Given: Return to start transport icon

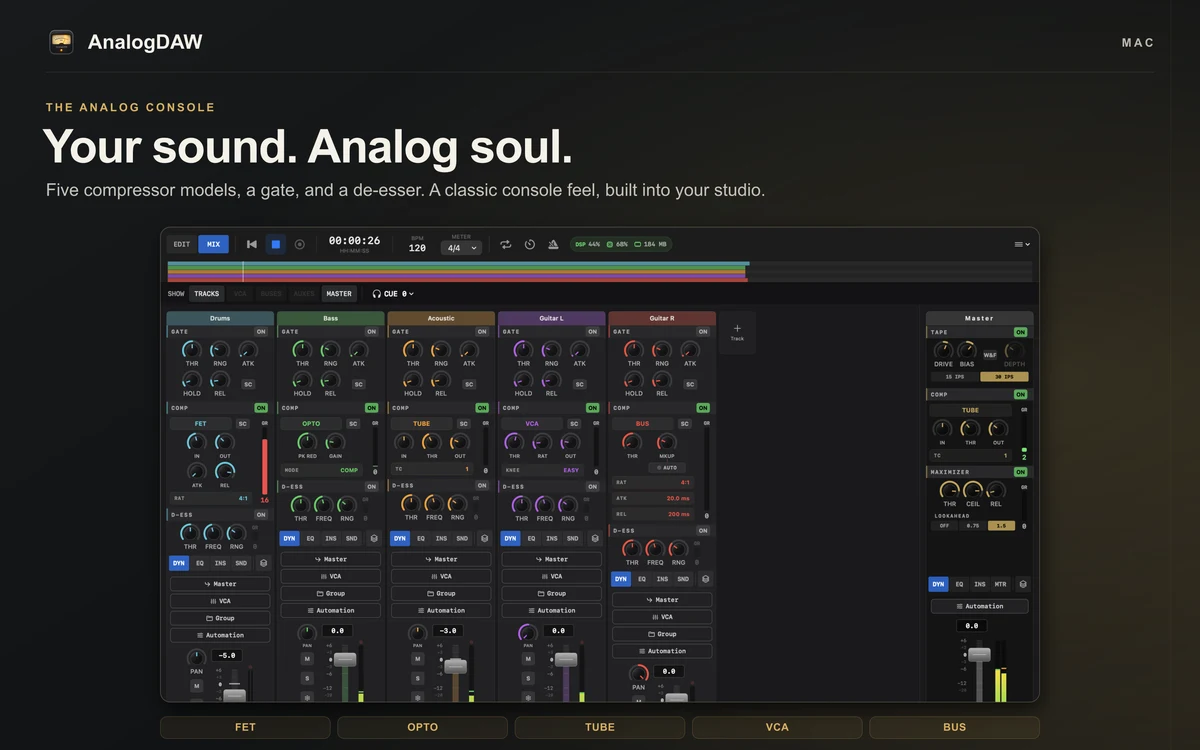Looking at the screenshot, I should pos(252,244).
